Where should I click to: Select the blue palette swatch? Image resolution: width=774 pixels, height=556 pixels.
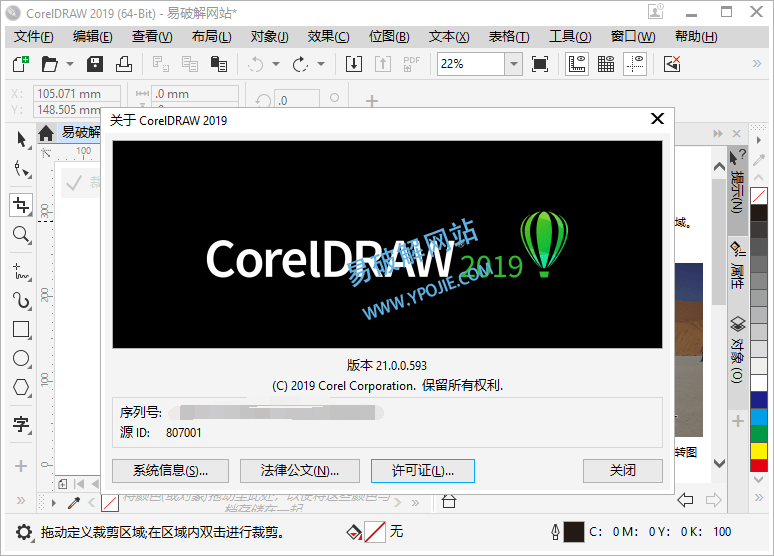pos(758,399)
